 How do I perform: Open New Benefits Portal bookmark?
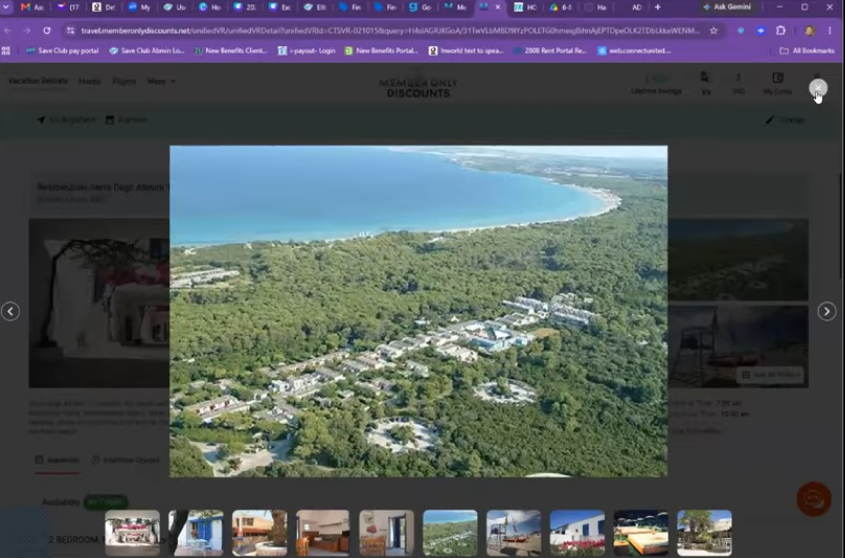382,51
